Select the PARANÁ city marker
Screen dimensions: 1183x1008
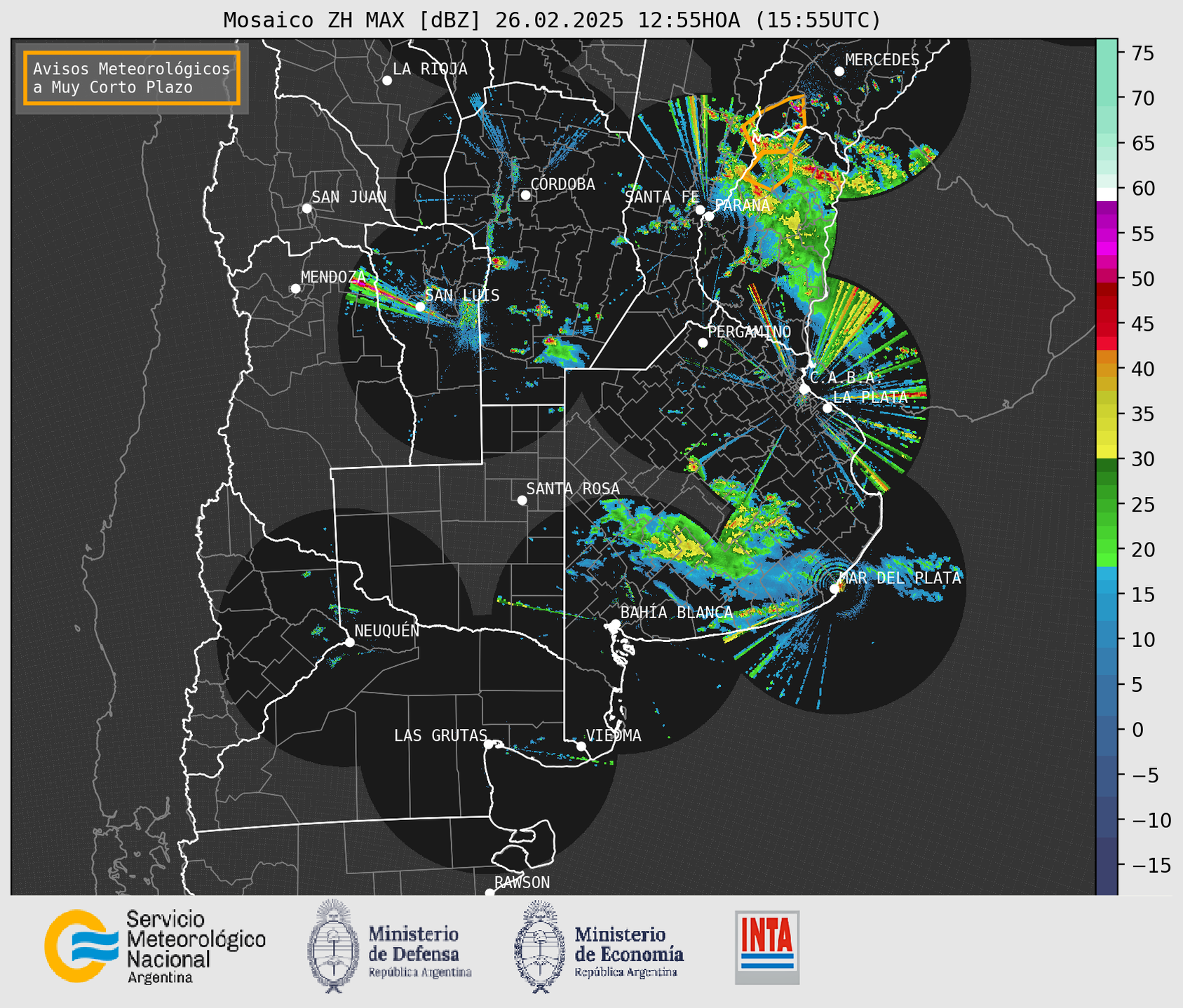click(710, 216)
